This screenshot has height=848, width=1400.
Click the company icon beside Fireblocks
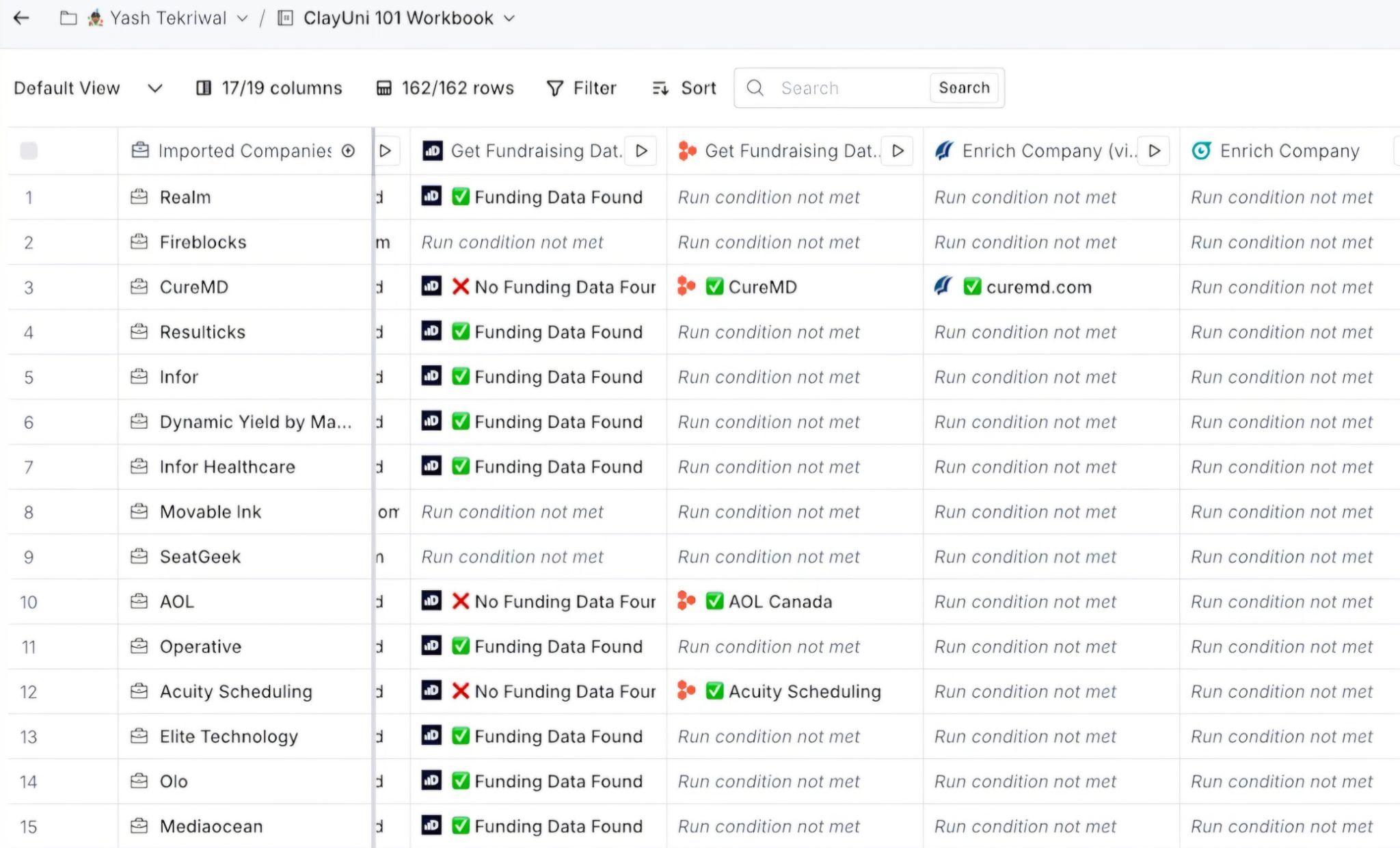pyautogui.click(x=139, y=241)
